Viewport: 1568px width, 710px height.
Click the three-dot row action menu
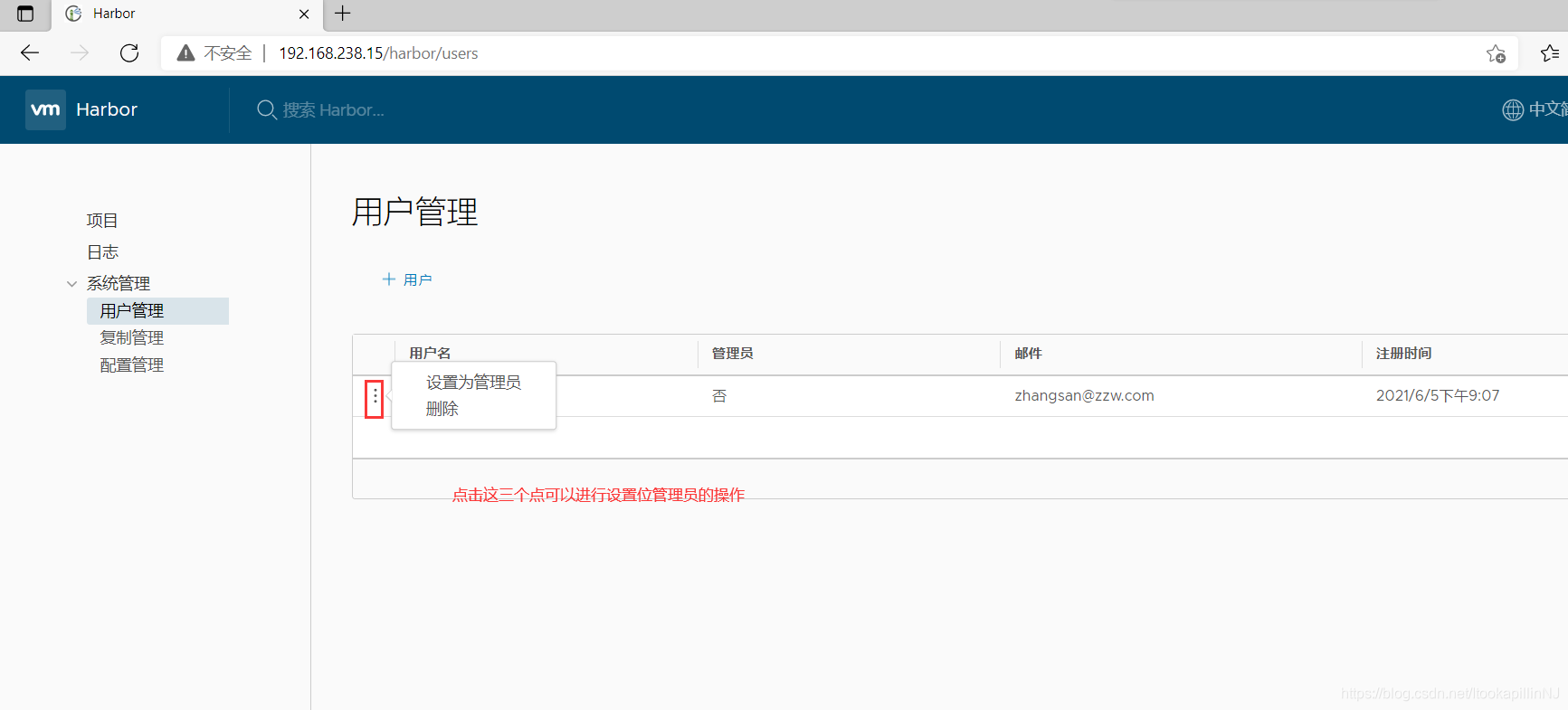(x=375, y=398)
